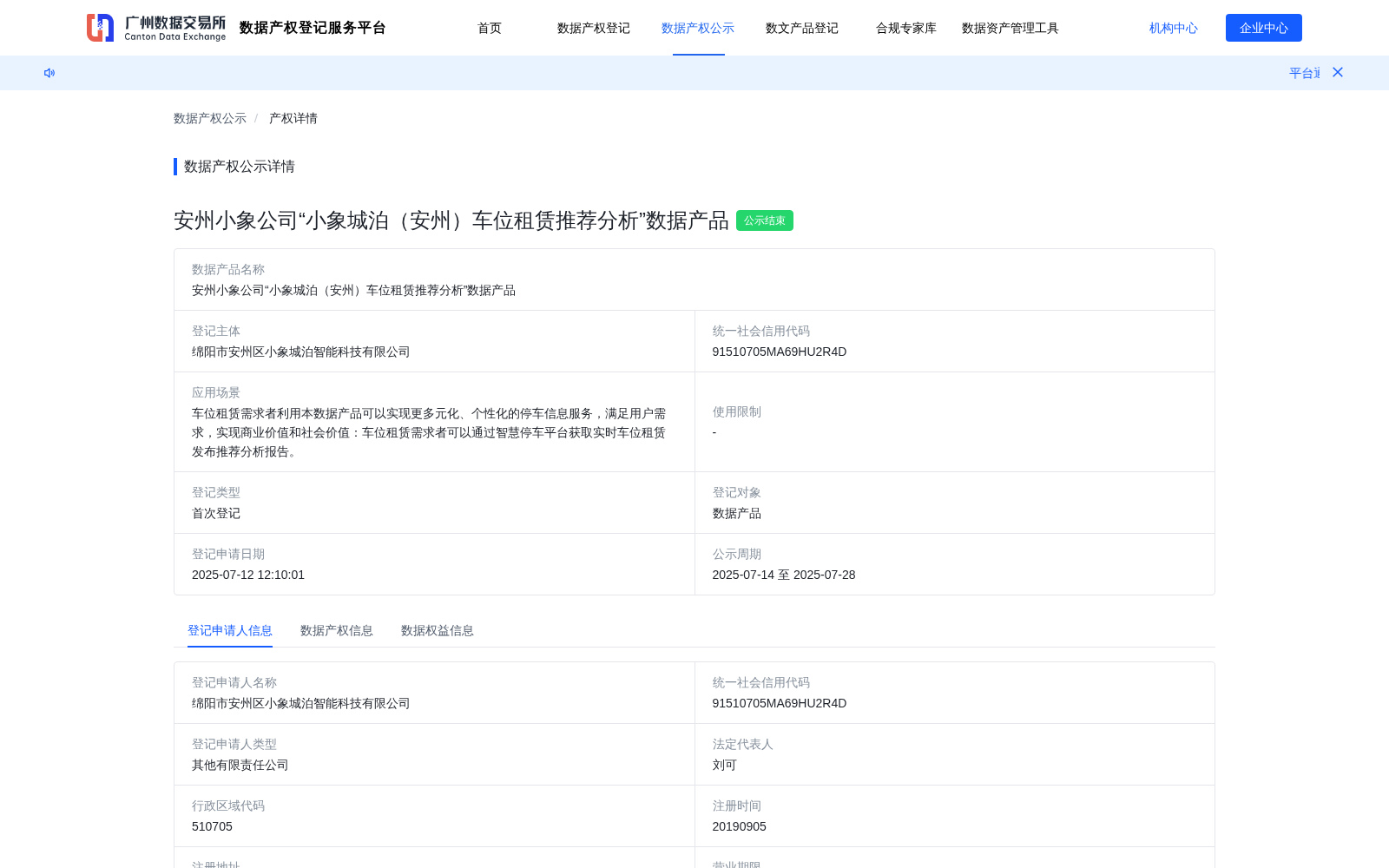1389x868 pixels.
Task: Click the Canton Data Exchange logo
Action: pyautogui.click(x=156, y=28)
